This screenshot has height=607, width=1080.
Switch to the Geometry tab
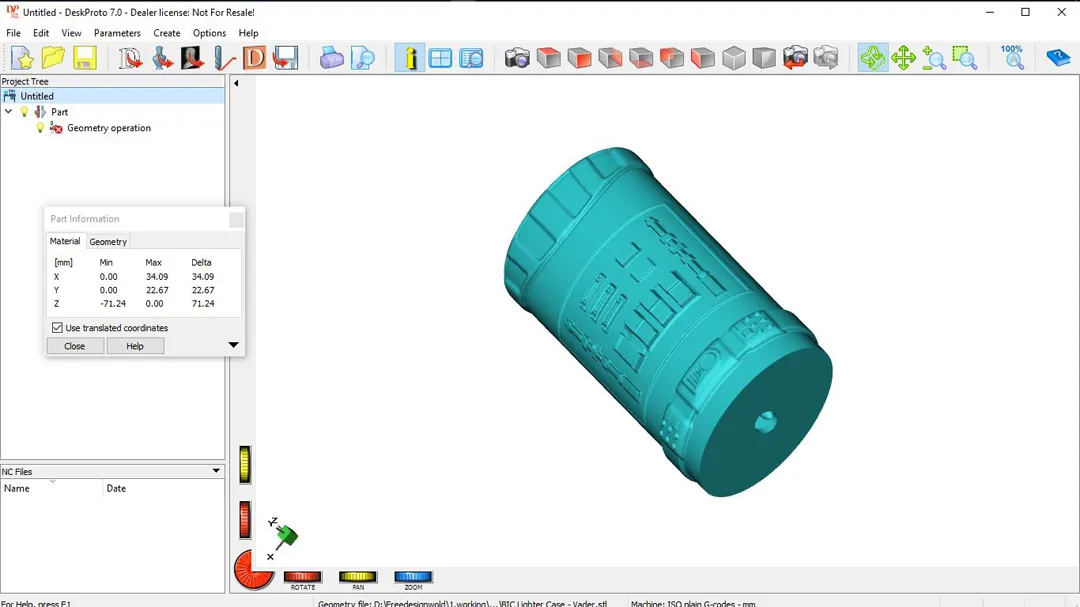point(108,242)
